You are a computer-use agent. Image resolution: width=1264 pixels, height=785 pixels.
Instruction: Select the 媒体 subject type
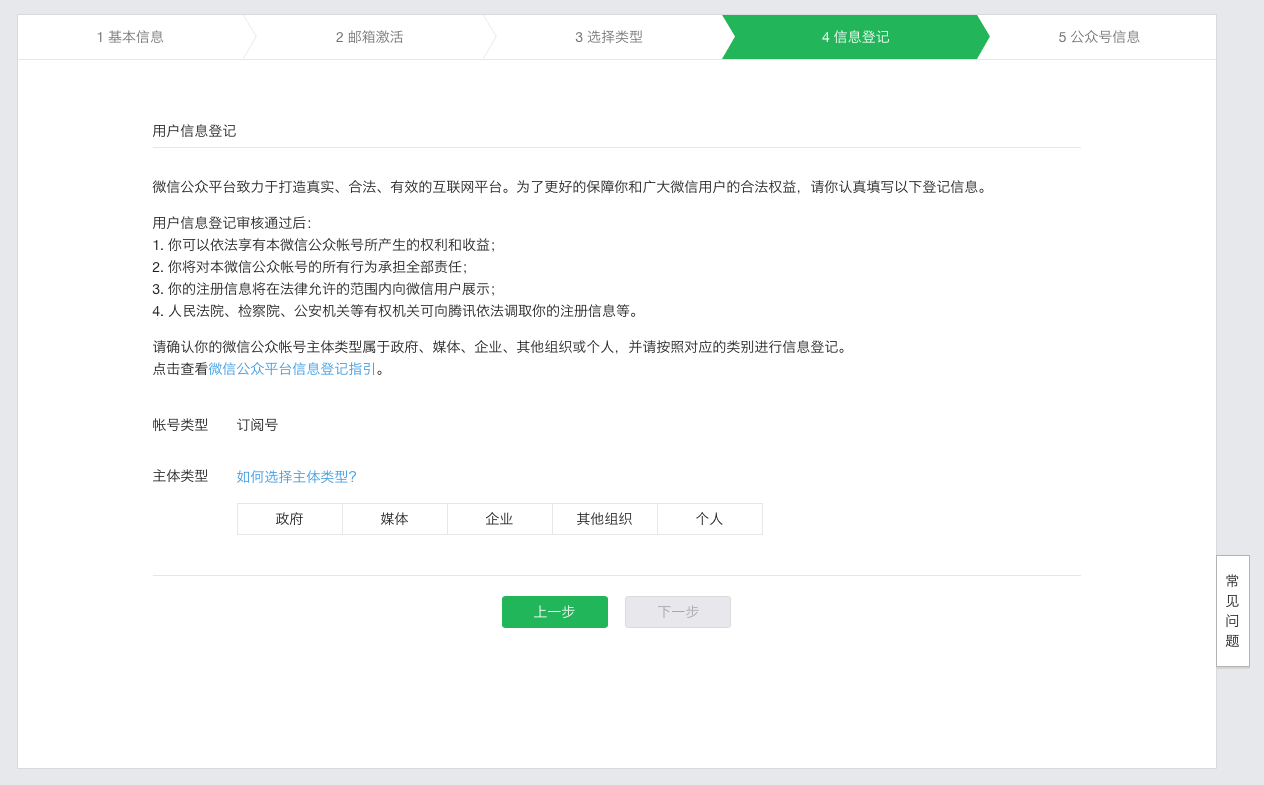pyautogui.click(x=394, y=519)
